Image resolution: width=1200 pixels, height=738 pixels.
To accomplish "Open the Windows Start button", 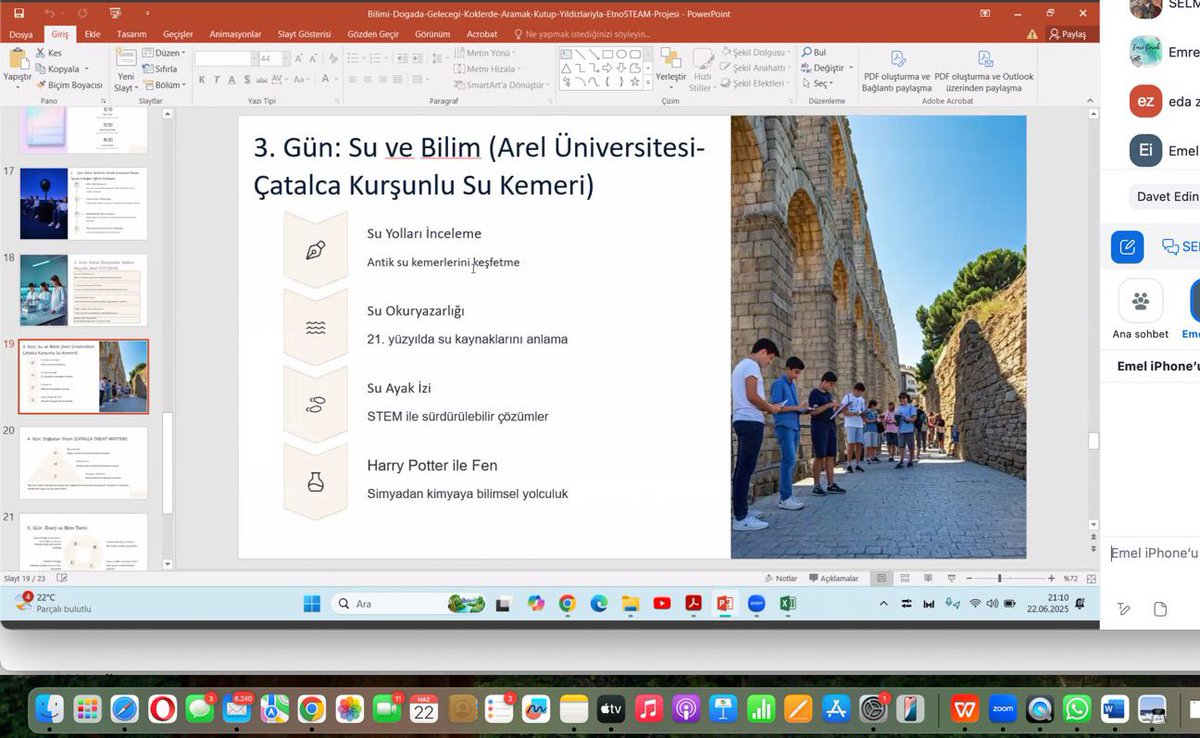I will [312, 603].
